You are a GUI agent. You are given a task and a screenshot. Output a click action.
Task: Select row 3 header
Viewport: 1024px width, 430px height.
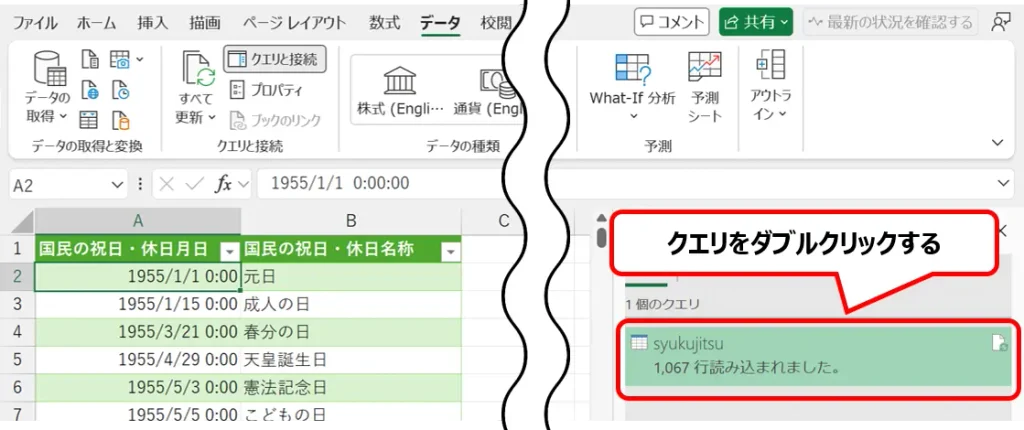tap(18, 305)
